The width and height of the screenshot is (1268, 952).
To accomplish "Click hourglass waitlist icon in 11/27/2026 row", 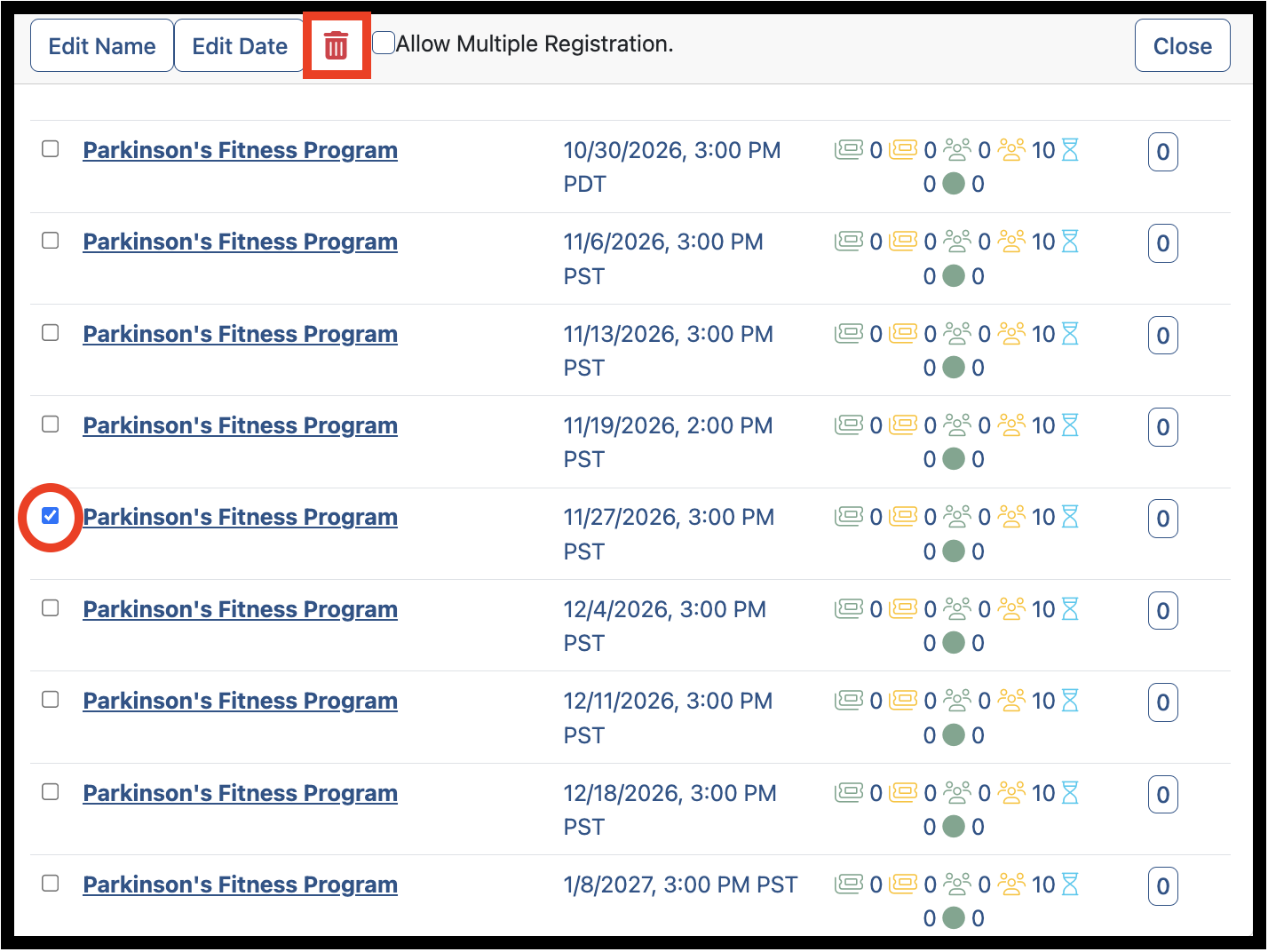I will pyautogui.click(x=1070, y=517).
